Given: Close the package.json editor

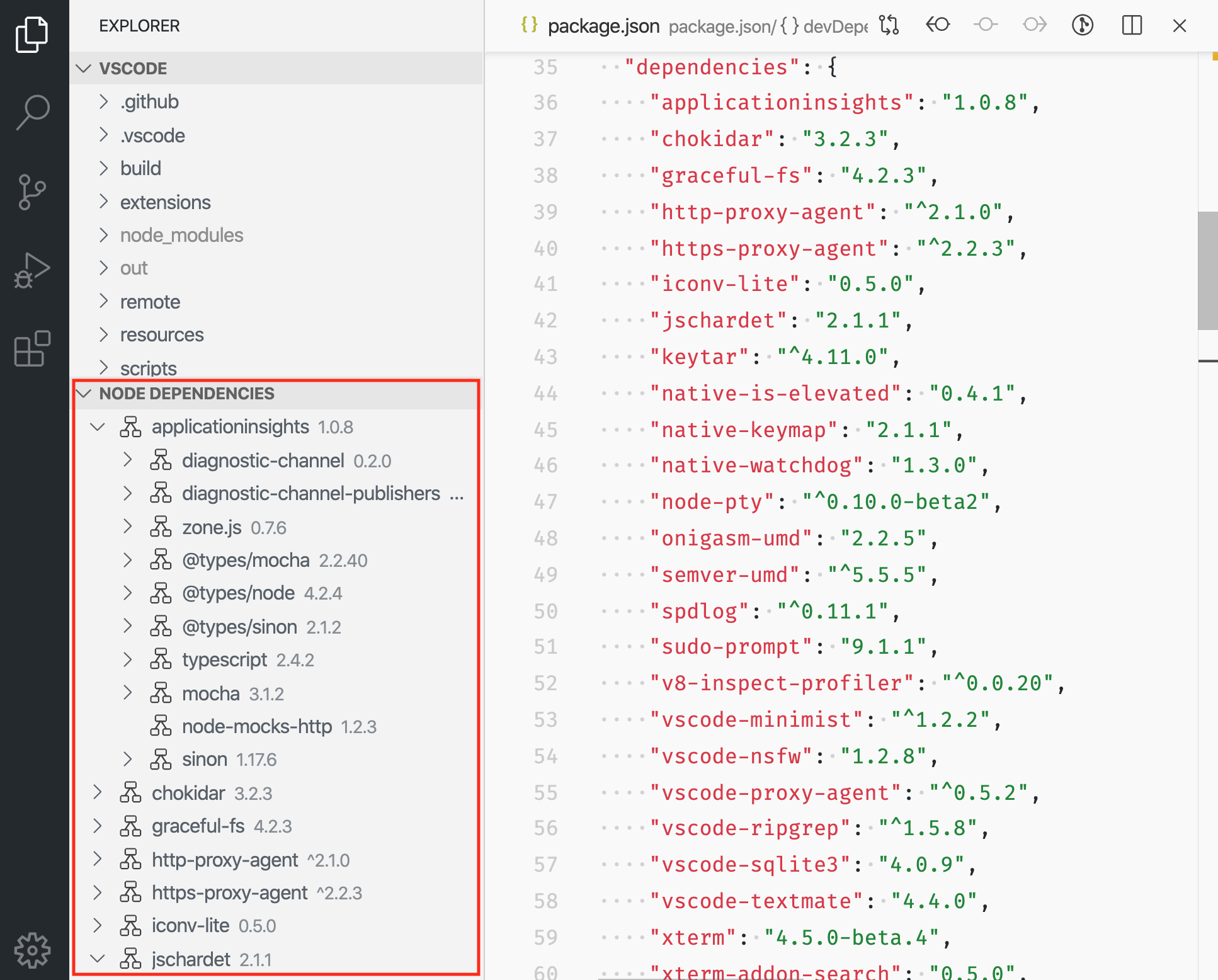Looking at the screenshot, I should 1180,25.
